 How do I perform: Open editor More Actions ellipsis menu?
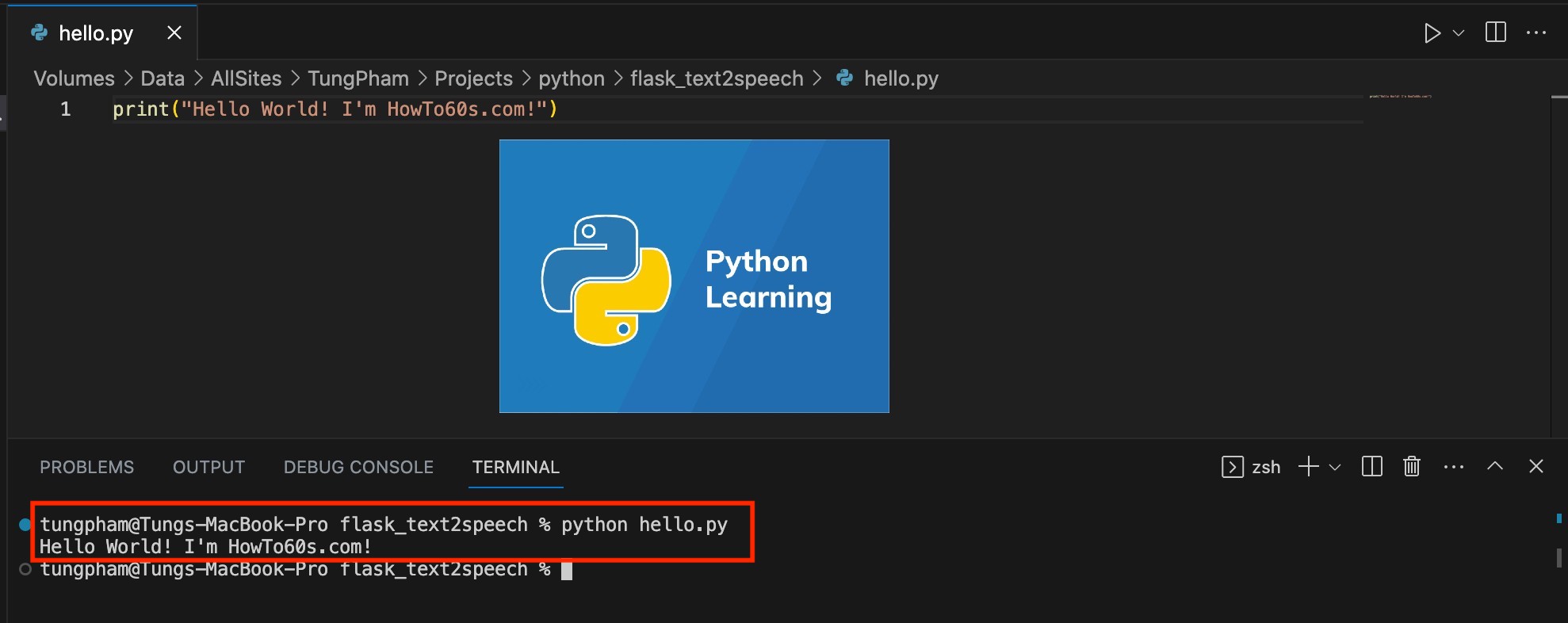click(x=1536, y=32)
